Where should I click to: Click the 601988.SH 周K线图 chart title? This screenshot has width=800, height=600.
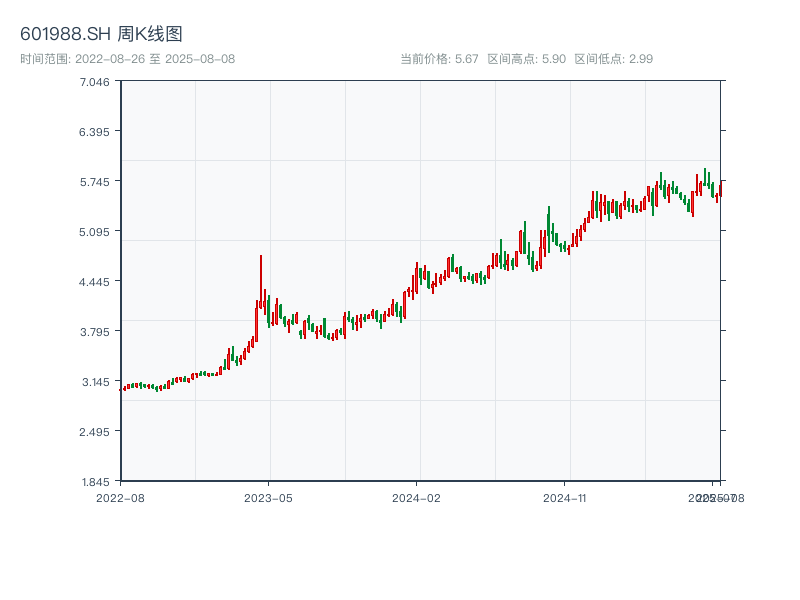click(x=101, y=35)
